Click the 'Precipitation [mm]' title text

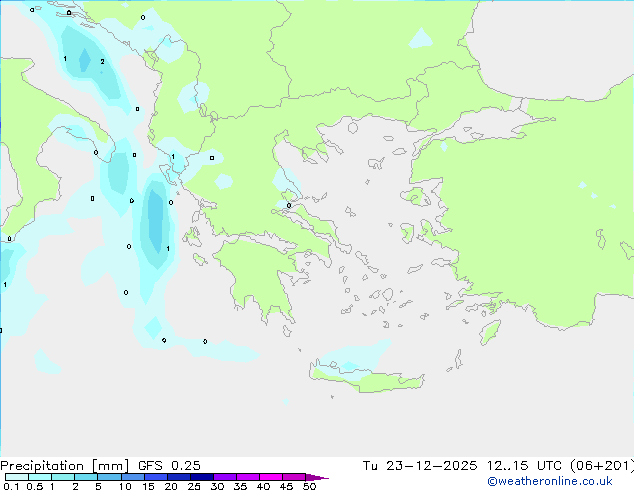(x=64, y=466)
